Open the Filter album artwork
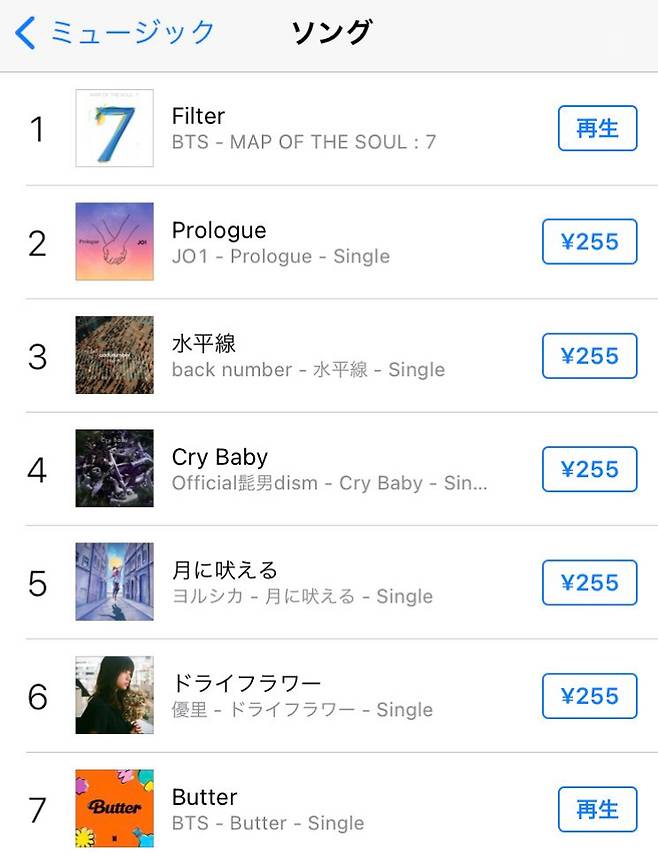This screenshot has width=658, height=864. click(x=114, y=128)
